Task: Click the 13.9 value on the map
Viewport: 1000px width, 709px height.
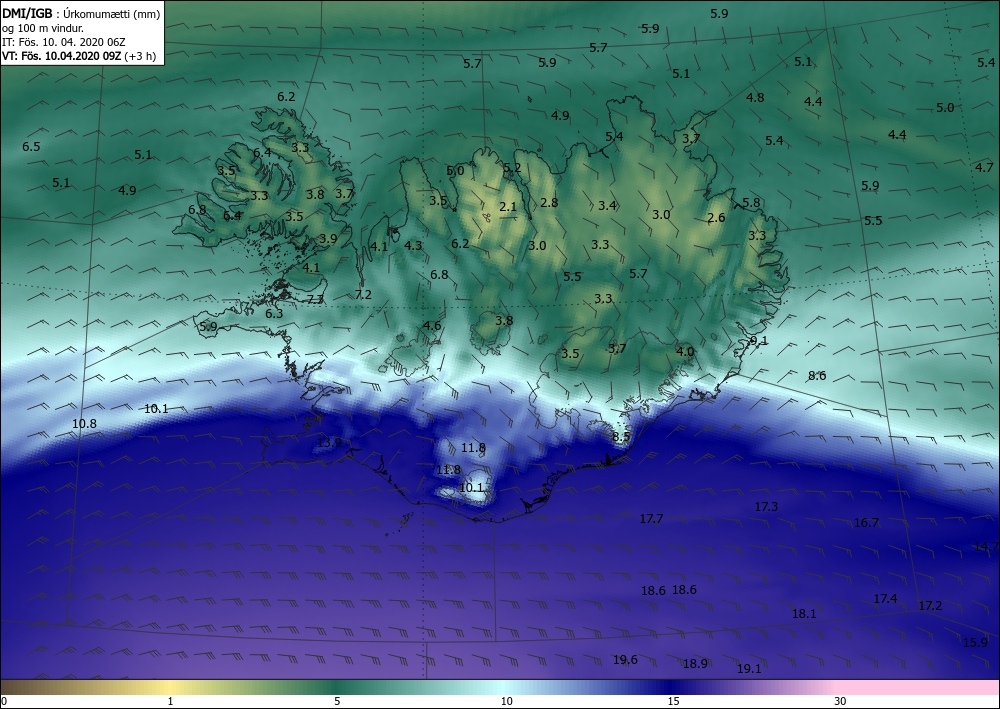Action: point(330,442)
